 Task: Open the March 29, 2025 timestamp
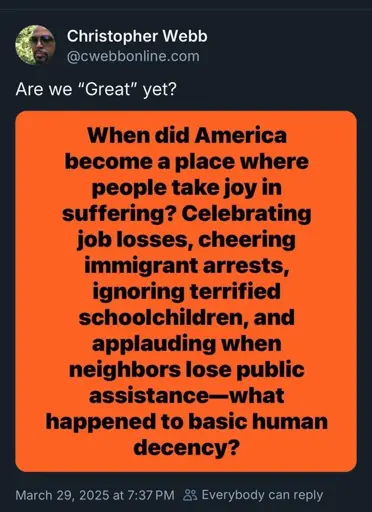[x=95, y=495]
